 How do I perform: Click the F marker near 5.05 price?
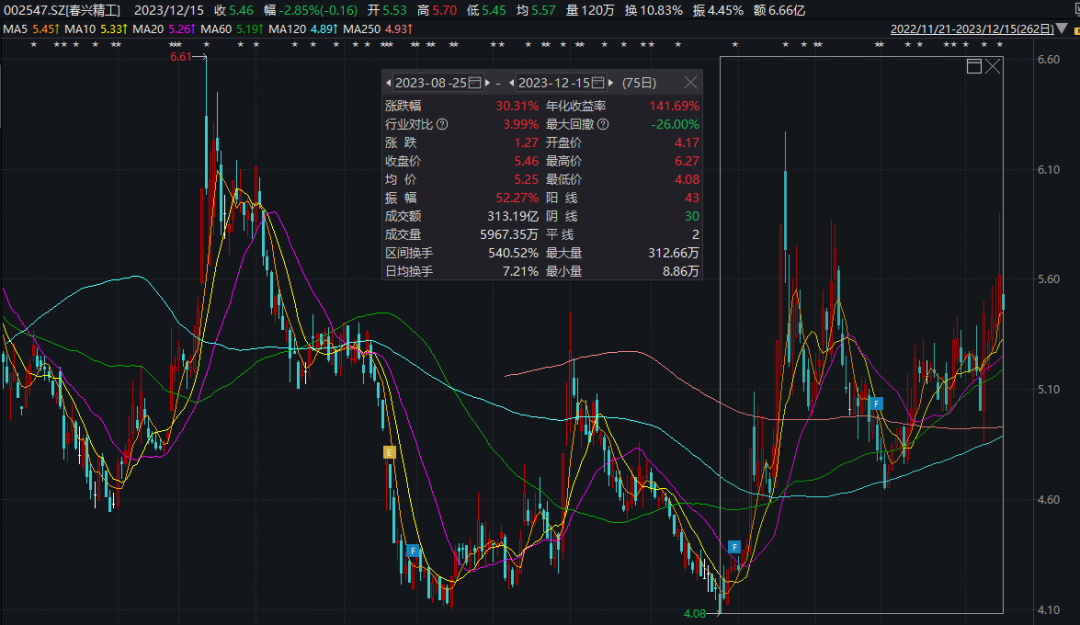tap(876, 403)
